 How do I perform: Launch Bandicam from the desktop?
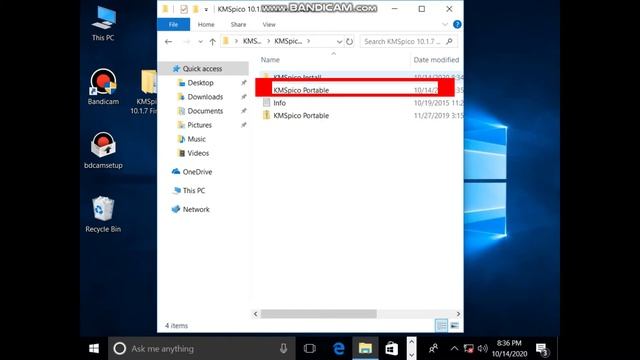(x=103, y=87)
